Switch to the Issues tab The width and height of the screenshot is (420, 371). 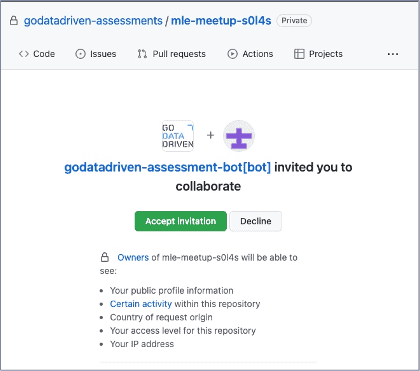click(x=96, y=54)
